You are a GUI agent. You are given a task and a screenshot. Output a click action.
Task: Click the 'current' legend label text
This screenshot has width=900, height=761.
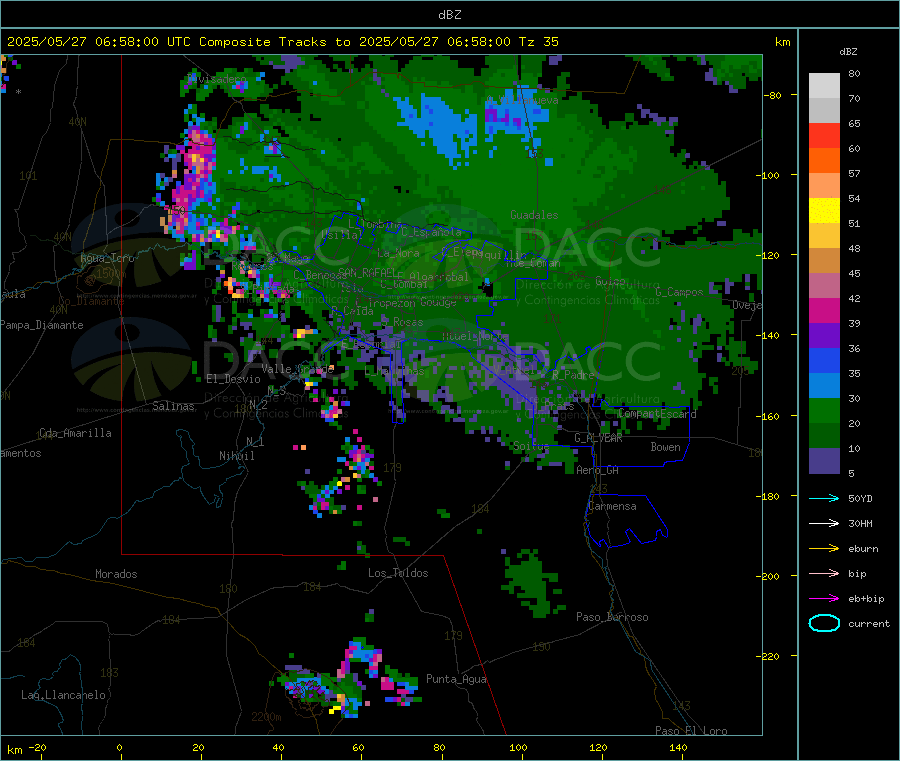point(869,624)
